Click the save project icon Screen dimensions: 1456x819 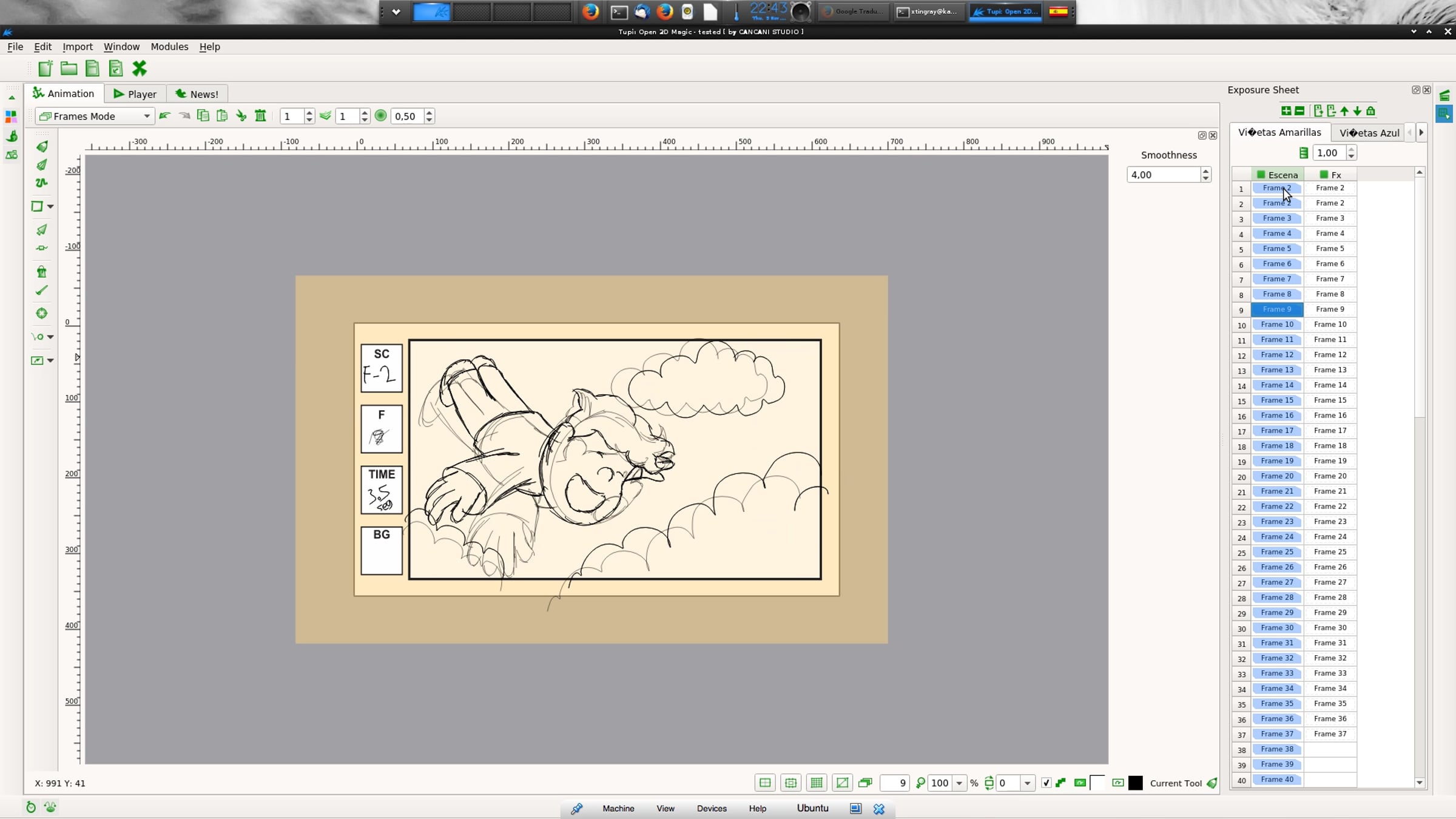click(92, 69)
